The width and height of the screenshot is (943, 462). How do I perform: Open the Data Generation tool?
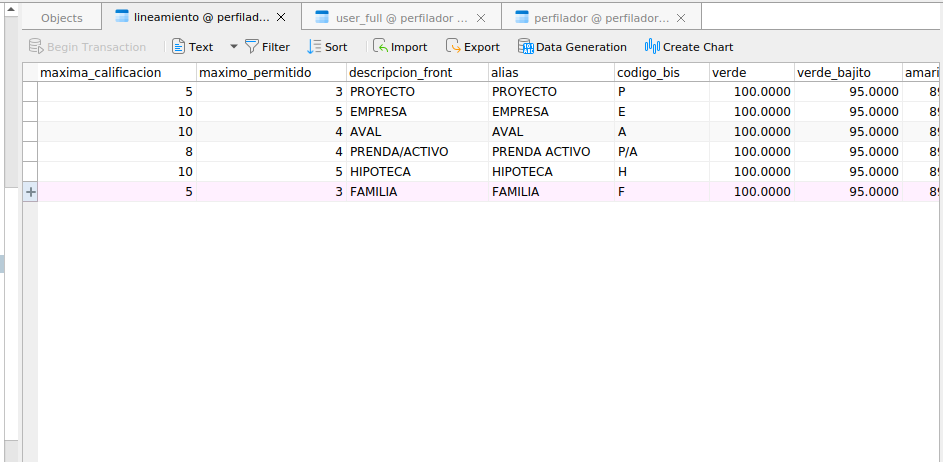(525, 47)
